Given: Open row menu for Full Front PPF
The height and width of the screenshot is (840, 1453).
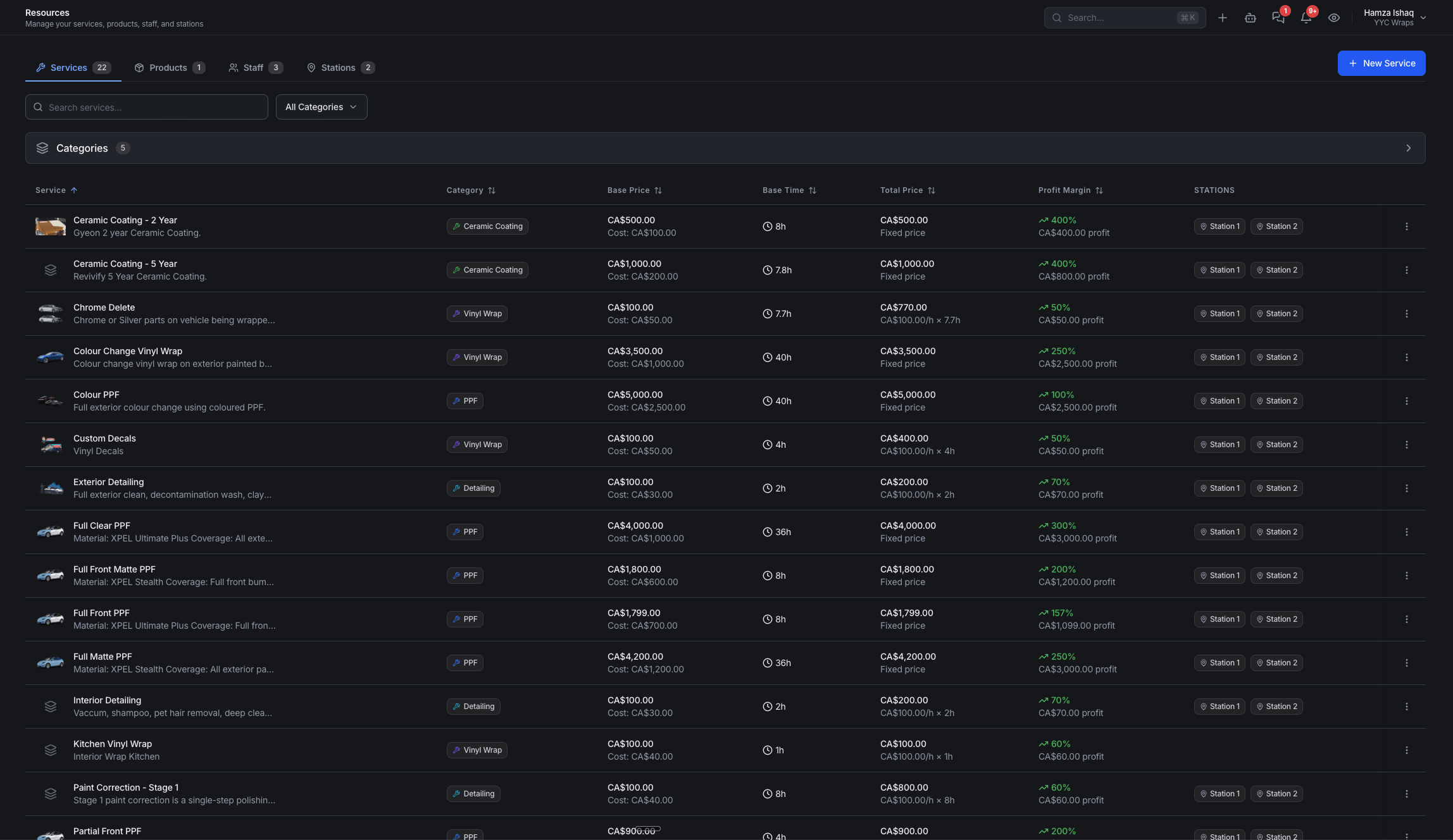Looking at the screenshot, I should 1407,619.
